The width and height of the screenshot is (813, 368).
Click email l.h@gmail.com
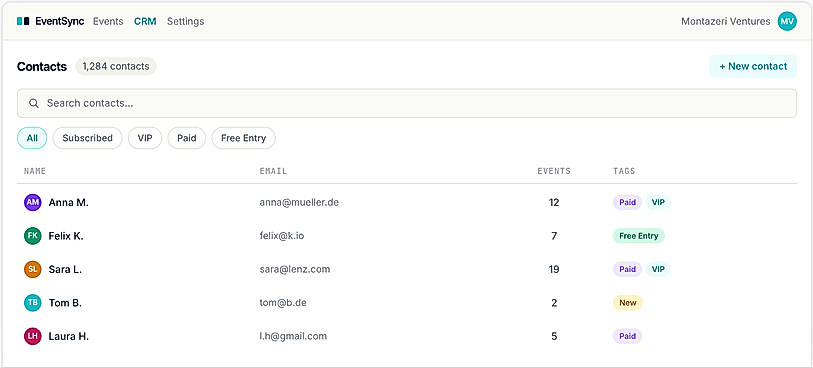pos(293,336)
